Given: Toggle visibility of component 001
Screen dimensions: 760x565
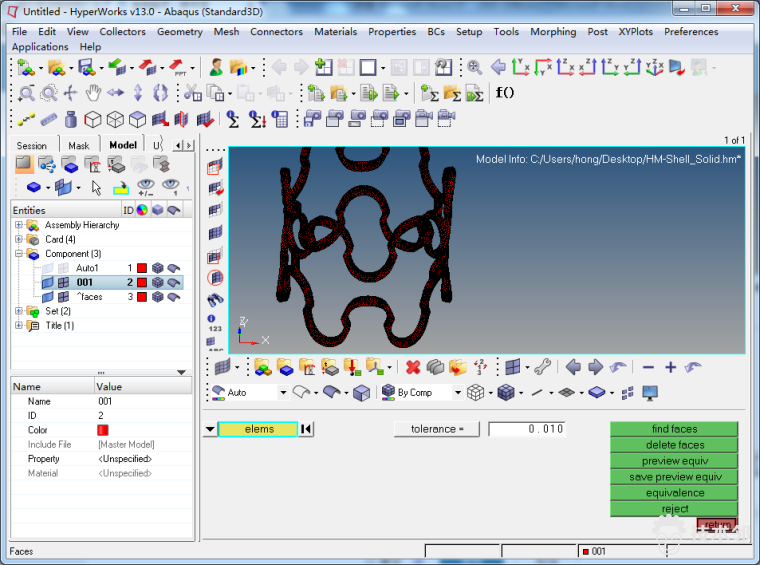Looking at the screenshot, I should click(x=47, y=283).
